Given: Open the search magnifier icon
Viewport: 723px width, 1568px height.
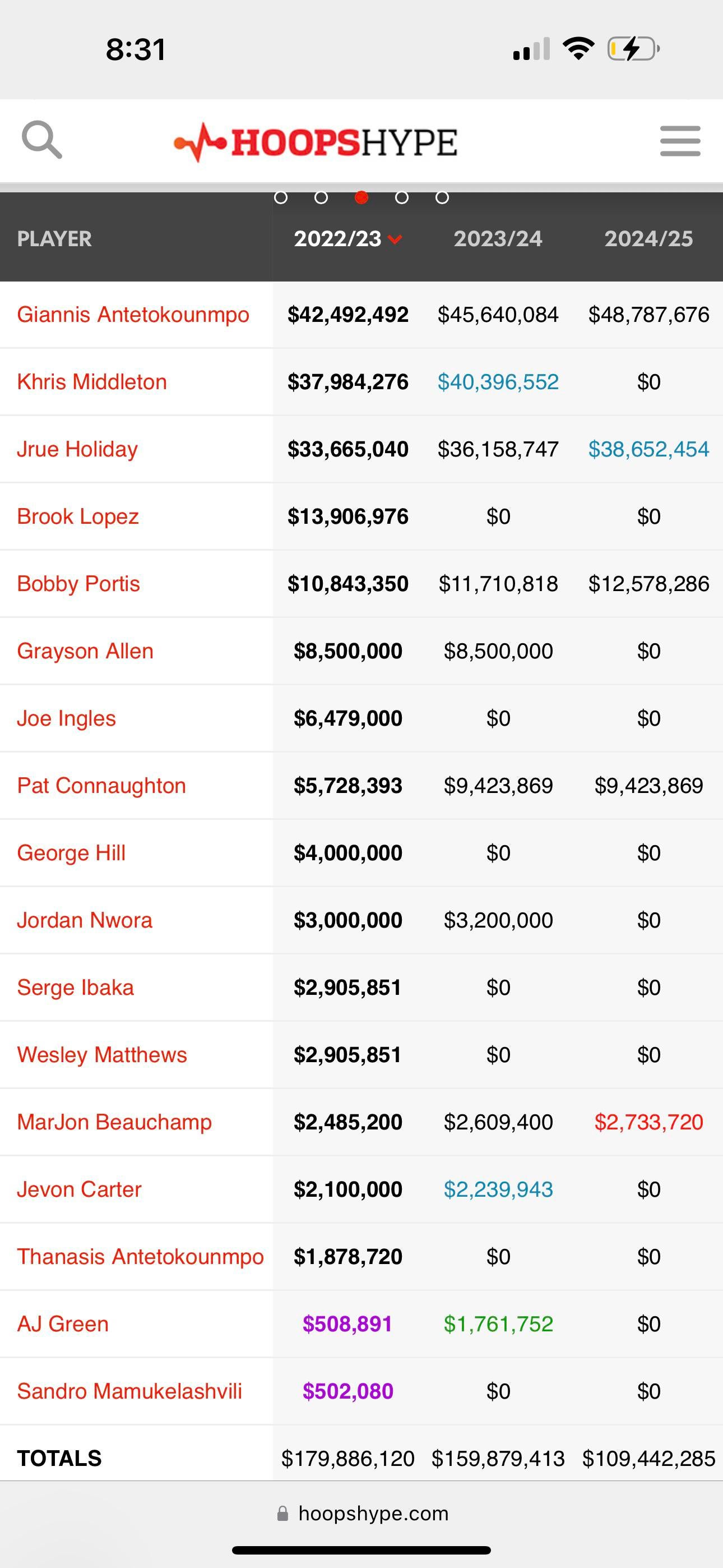Looking at the screenshot, I should pos(41,140).
